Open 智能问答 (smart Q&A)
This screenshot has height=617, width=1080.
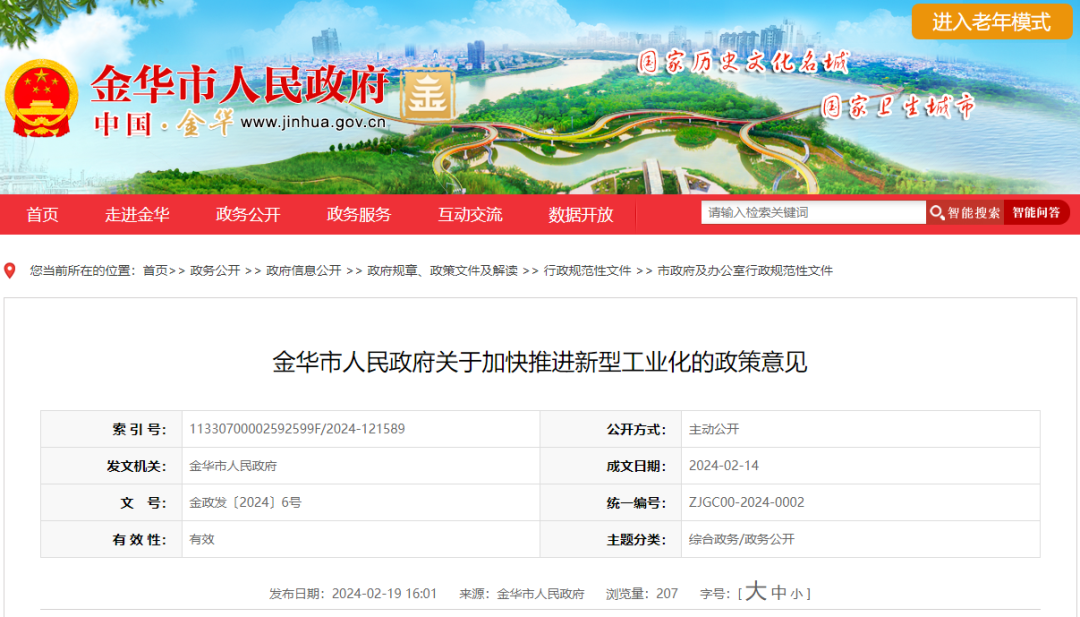pyautogui.click(x=1037, y=212)
